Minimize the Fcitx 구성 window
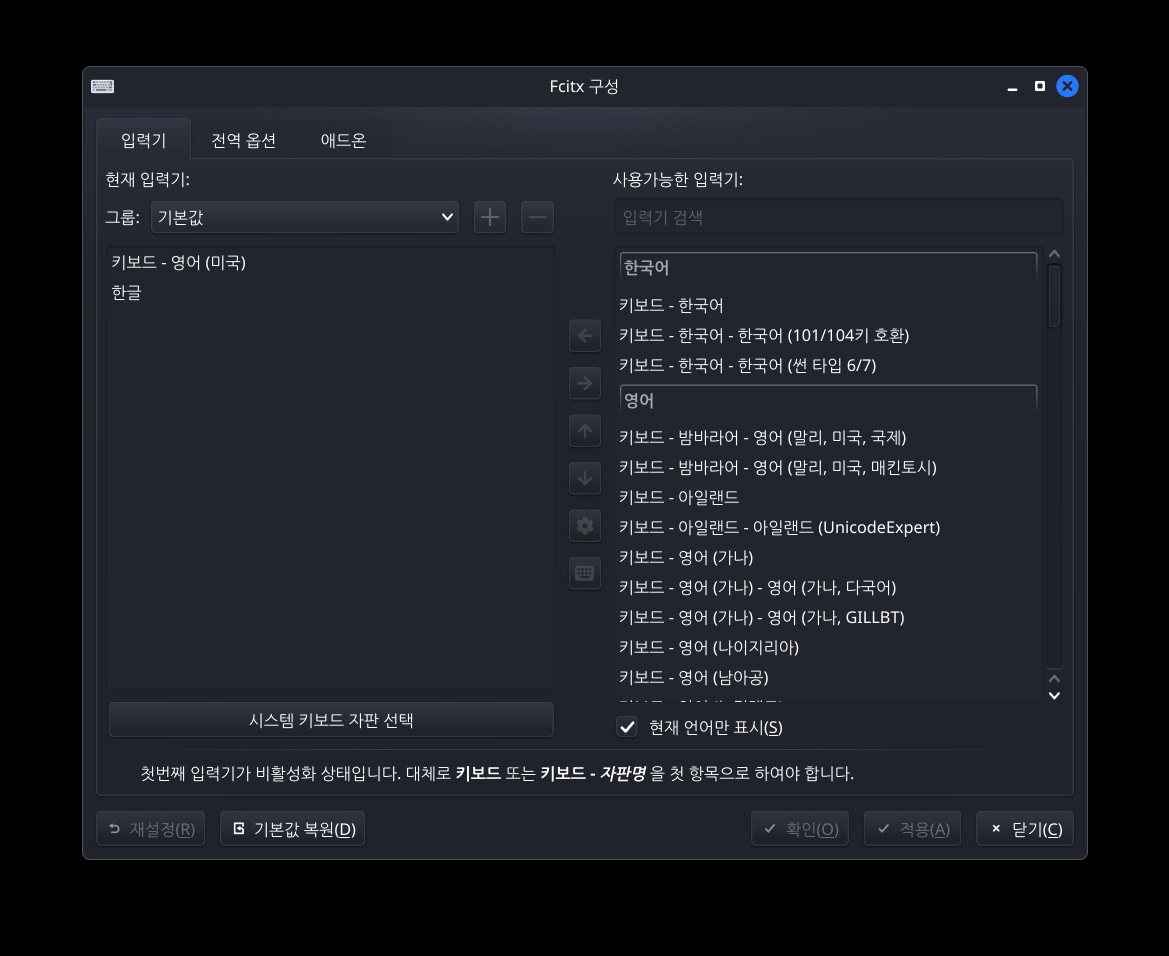 pos(1012,87)
